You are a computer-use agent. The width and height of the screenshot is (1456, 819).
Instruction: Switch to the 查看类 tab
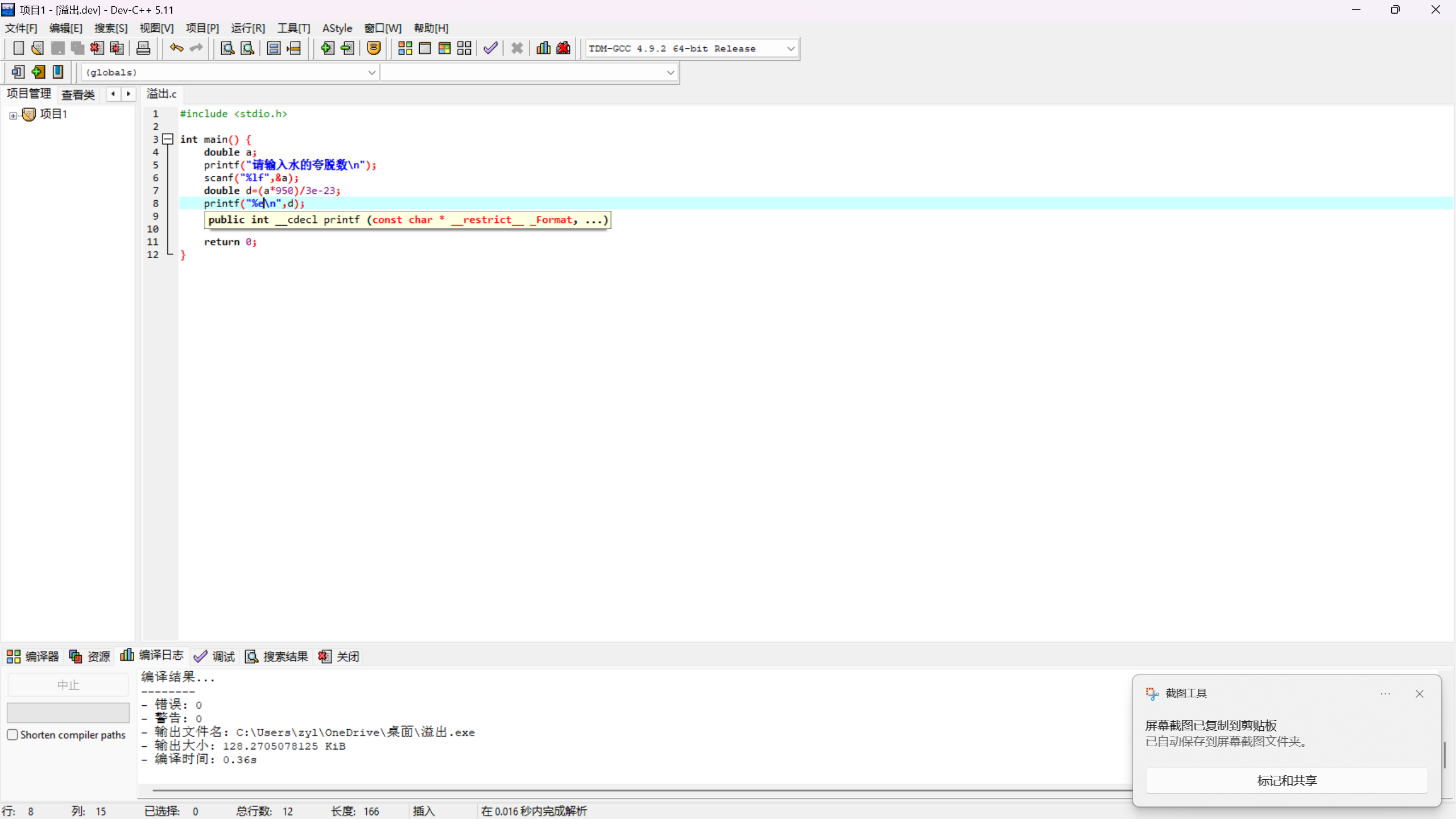click(78, 94)
